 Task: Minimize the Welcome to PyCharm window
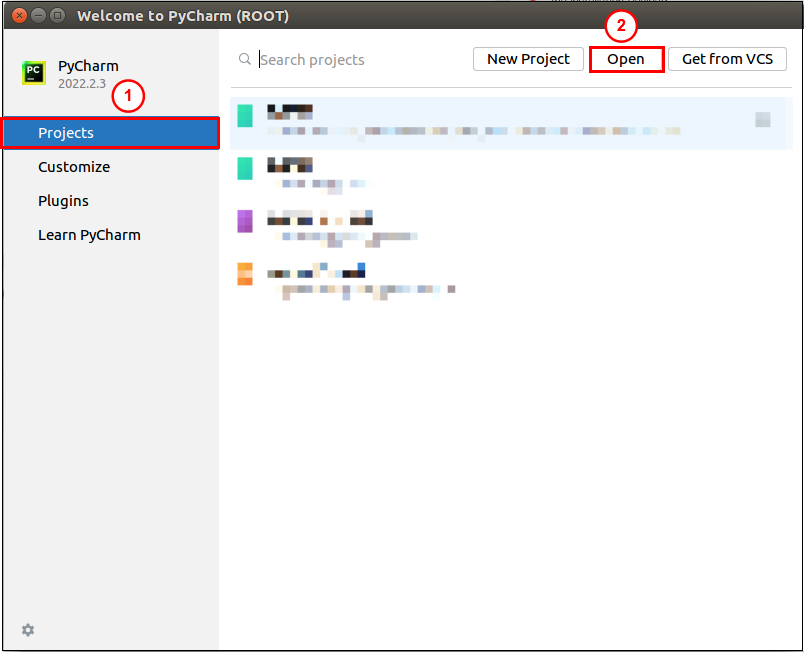pos(39,15)
